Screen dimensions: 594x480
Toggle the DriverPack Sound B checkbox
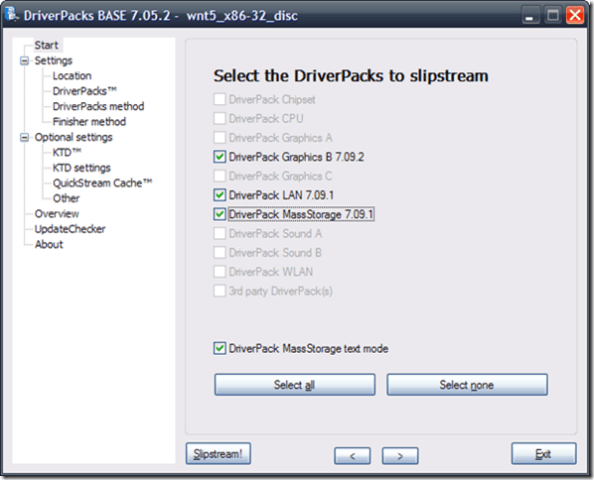220,252
